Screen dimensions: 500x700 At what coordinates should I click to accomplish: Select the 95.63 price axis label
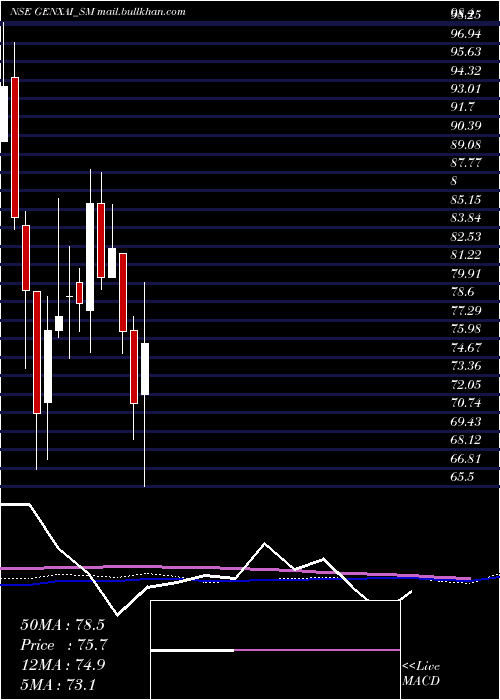[465, 52]
